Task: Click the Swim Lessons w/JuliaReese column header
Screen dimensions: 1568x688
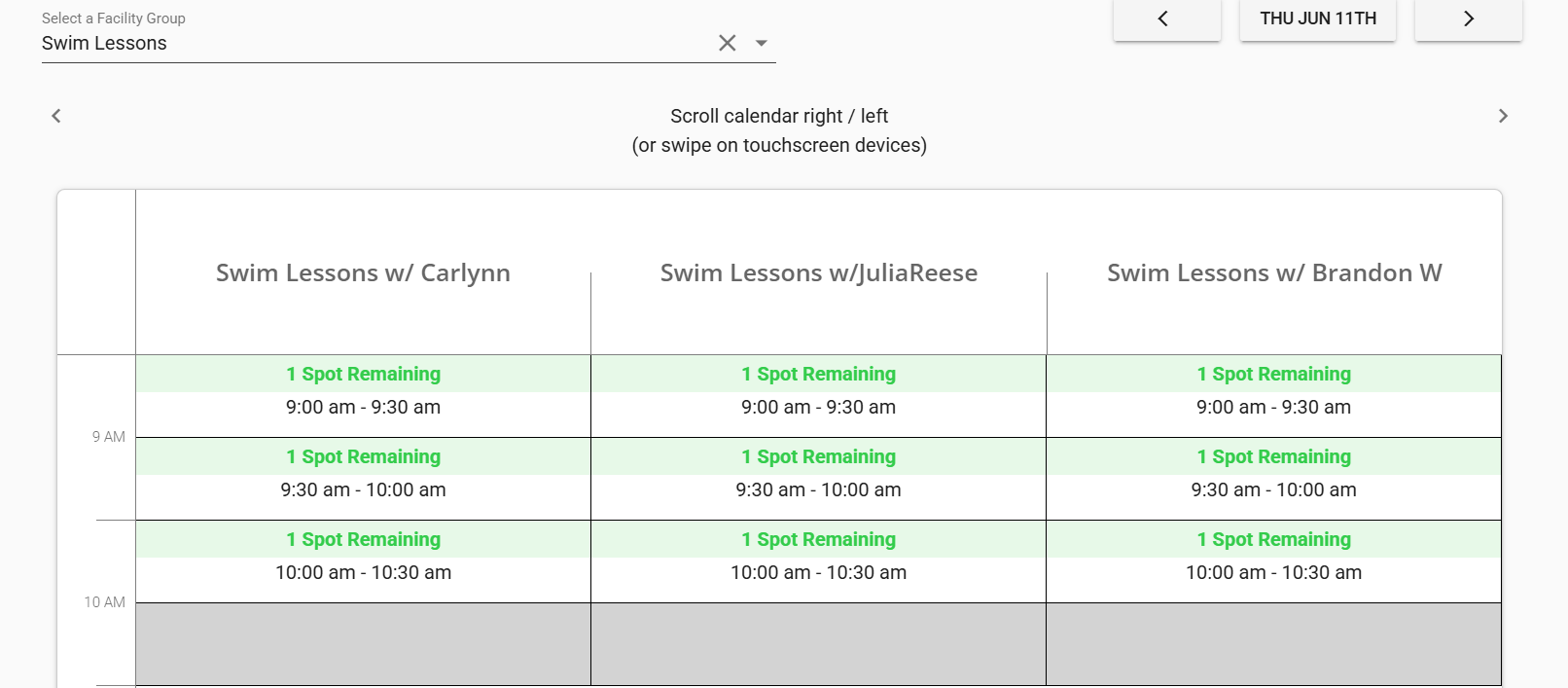Action: pyautogui.click(x=819, y=272)
